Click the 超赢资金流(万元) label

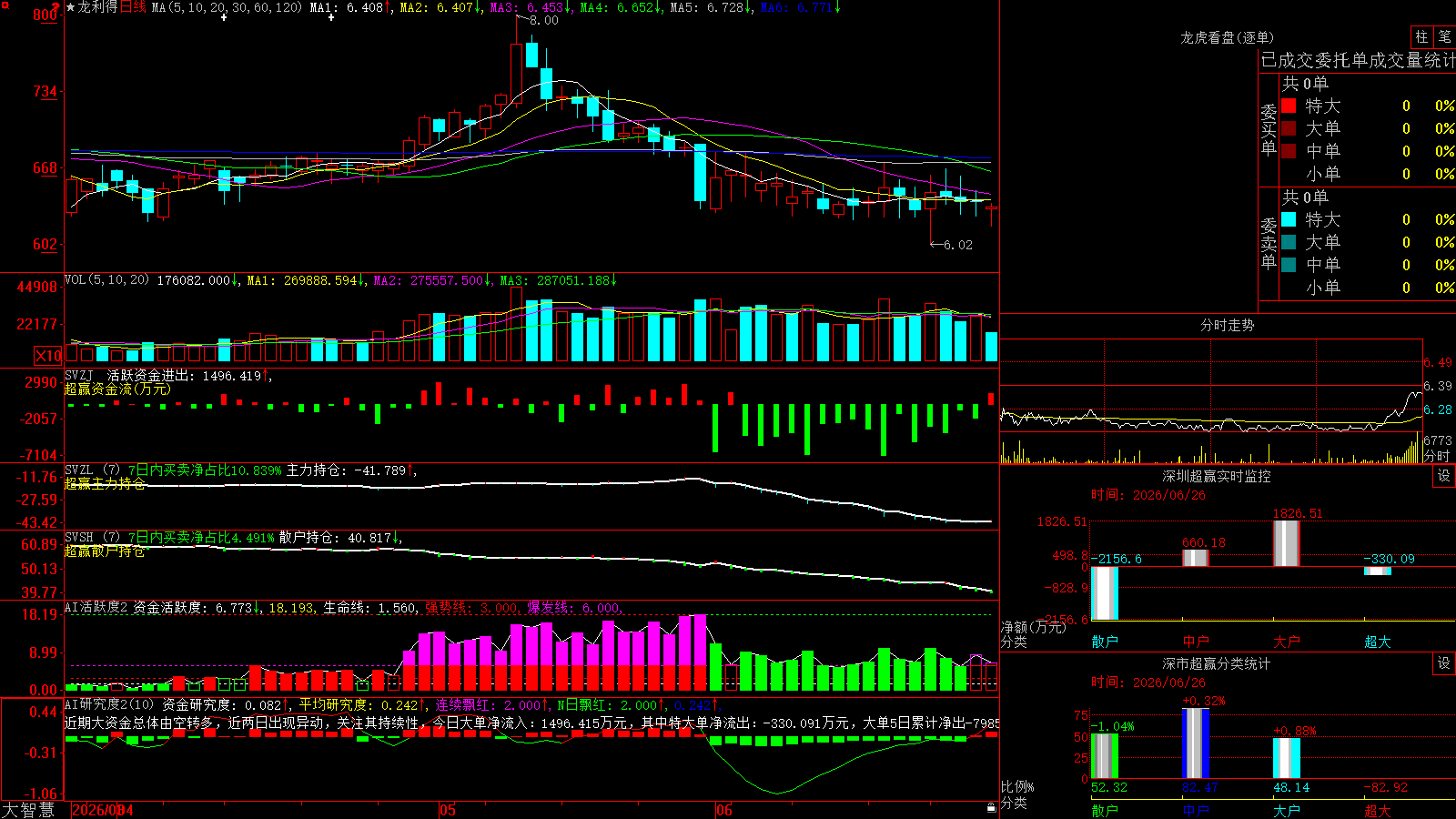click(x=117, y=389)
